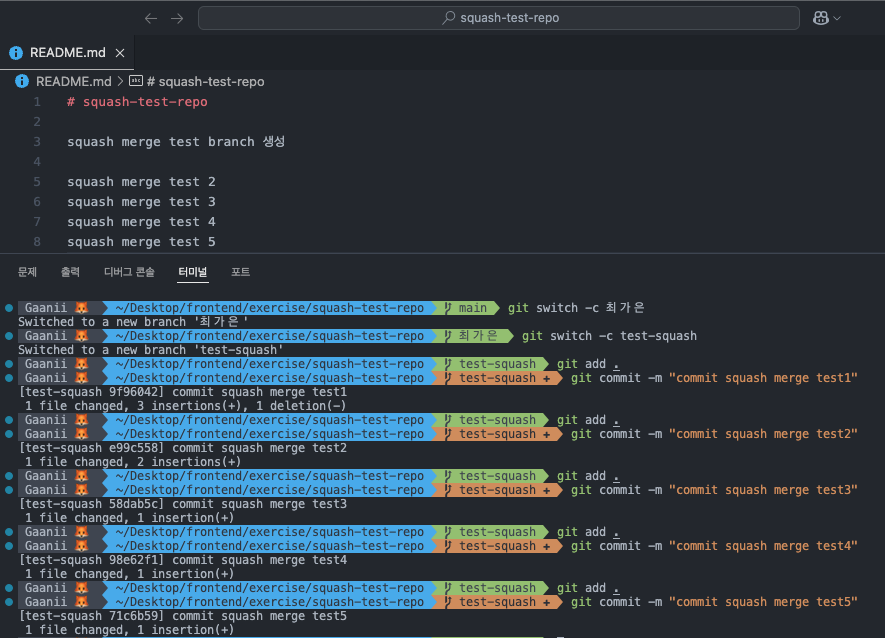Click the '[test-squash 58dab5c]' output line
Image resolution: width=885 pixels, height=638 pixels.
click(183, 504)
